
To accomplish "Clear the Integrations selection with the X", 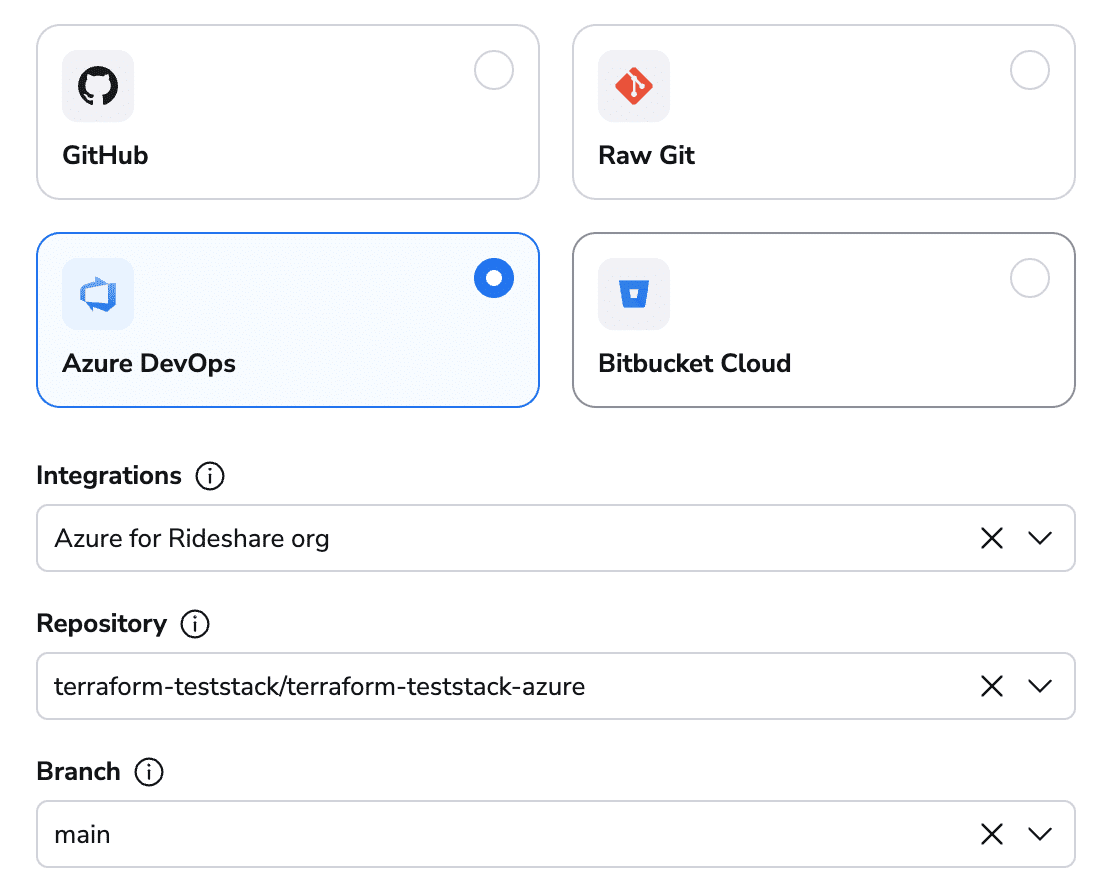I will [x=991, y=538].
